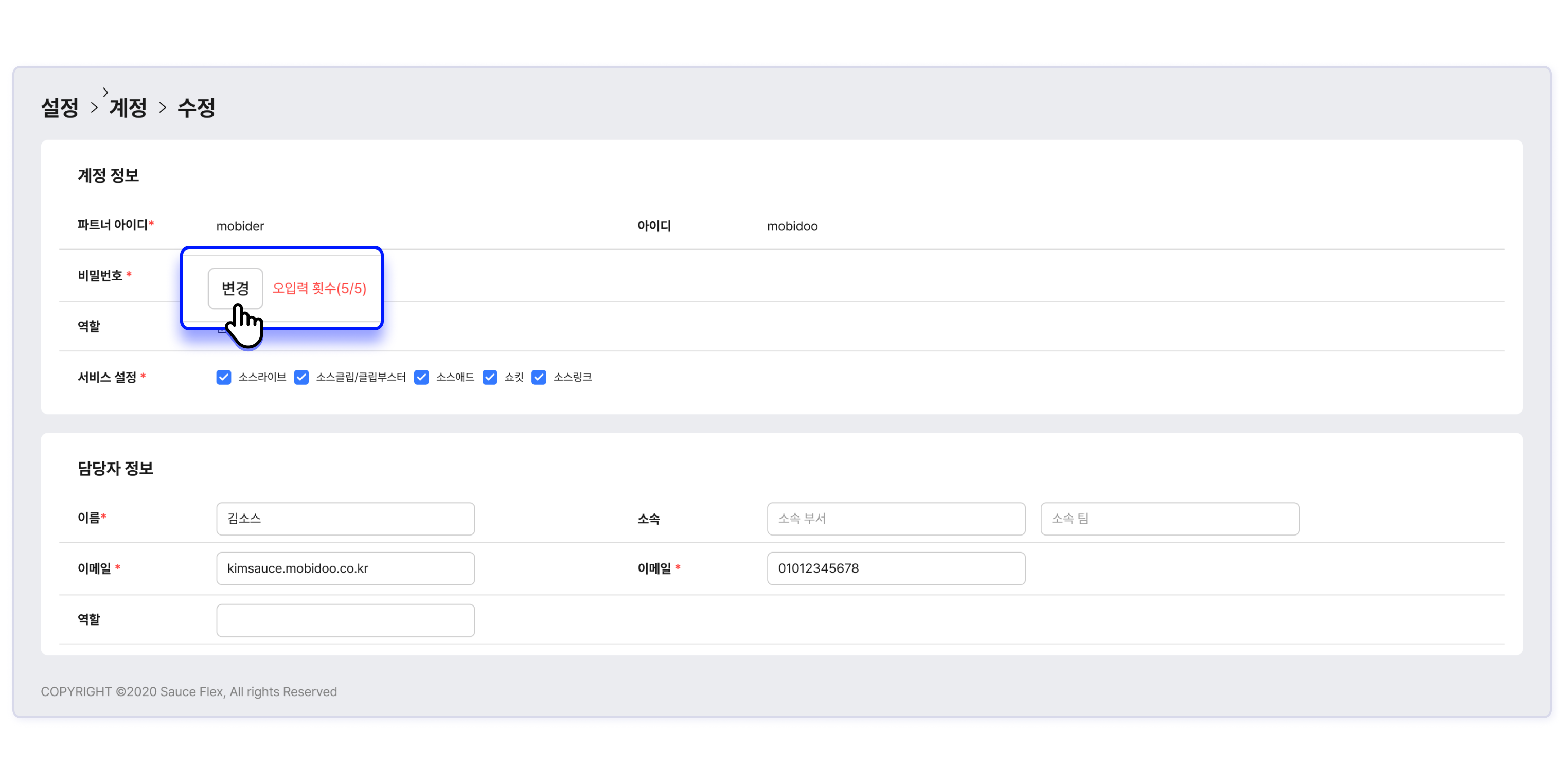
Task: Toggle the 소스애드 service checkbox
Action: click(x=421, y=377)
